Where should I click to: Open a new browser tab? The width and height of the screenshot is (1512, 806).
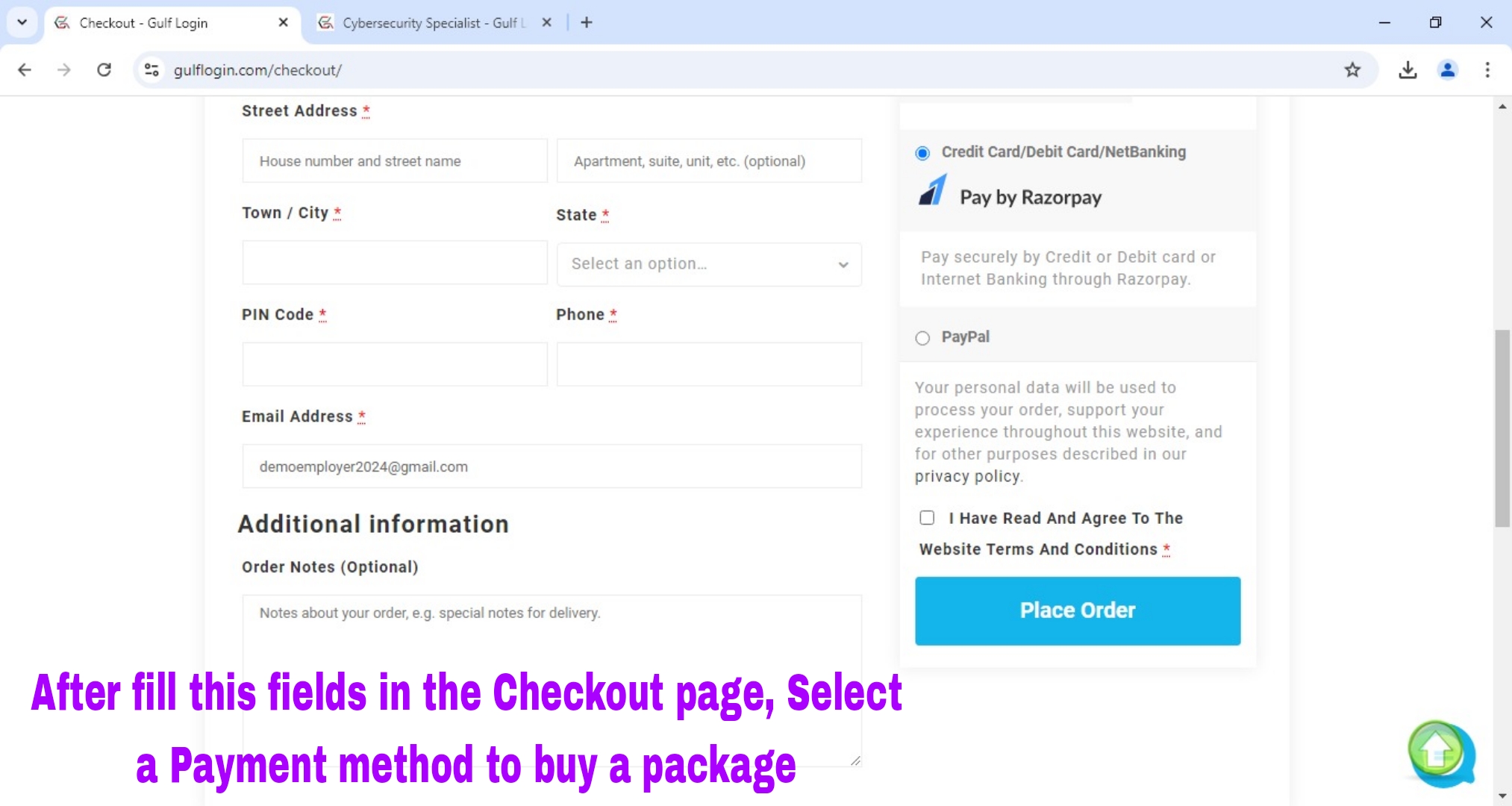587,22
